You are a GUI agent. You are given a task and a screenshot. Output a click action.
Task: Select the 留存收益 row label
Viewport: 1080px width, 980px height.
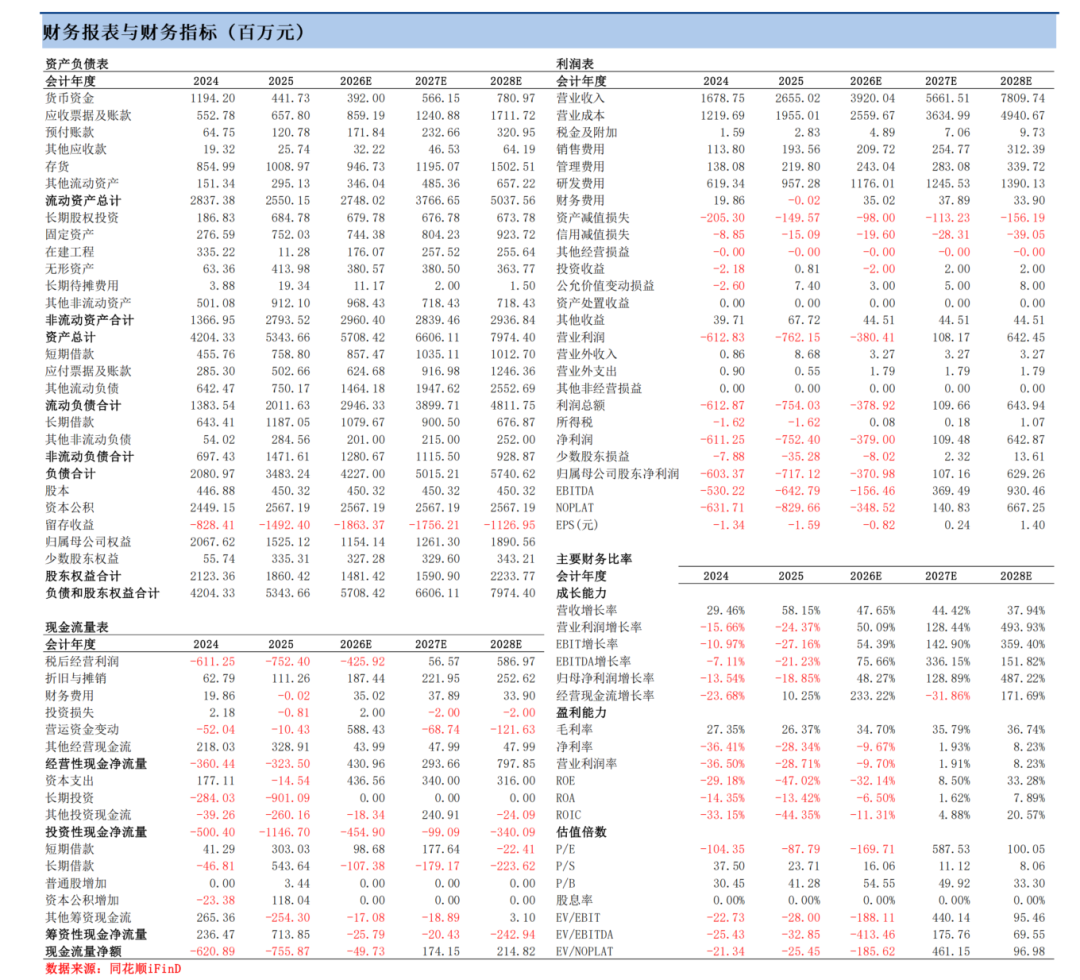70,525
